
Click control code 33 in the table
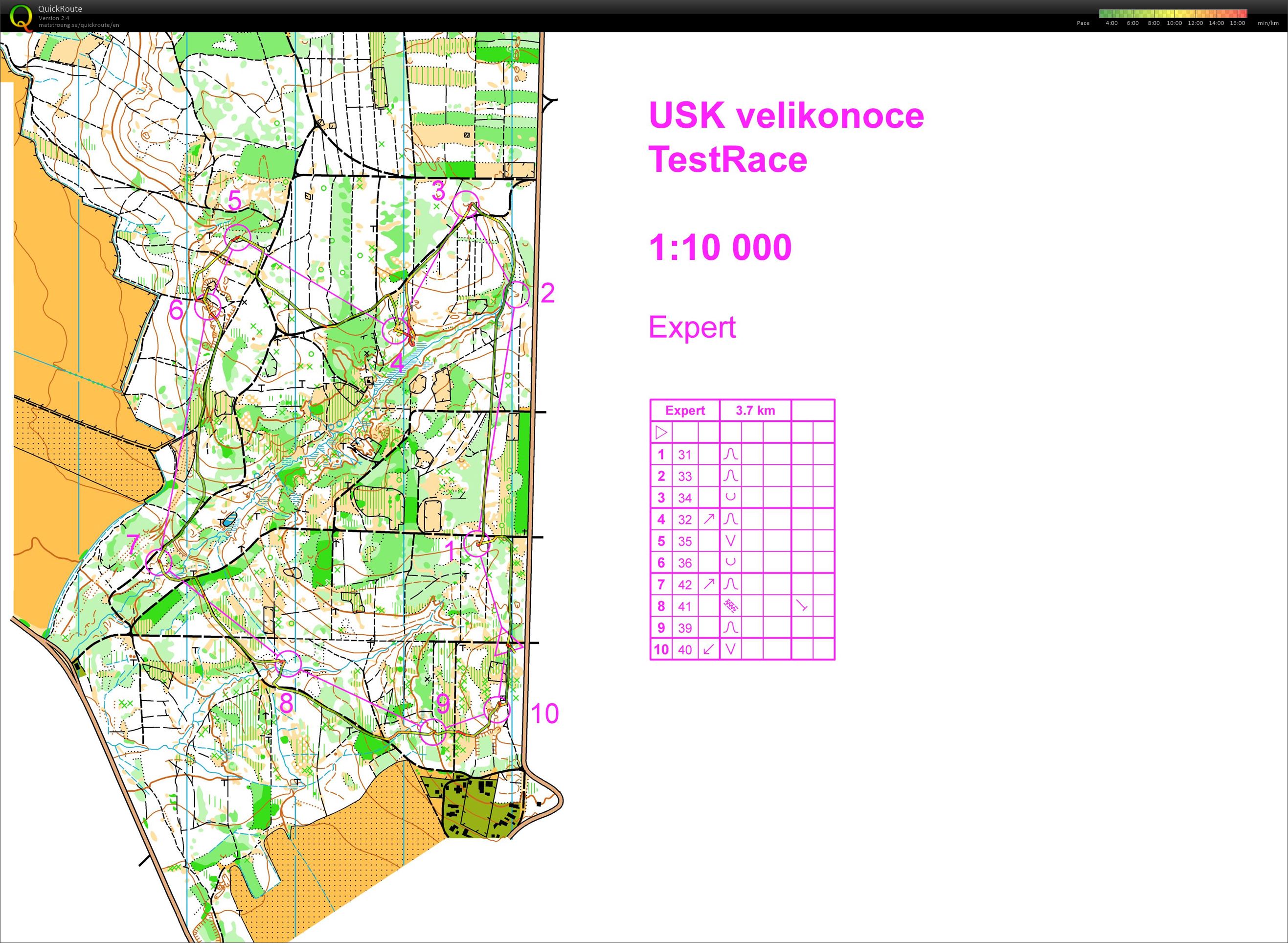point(685,477)
